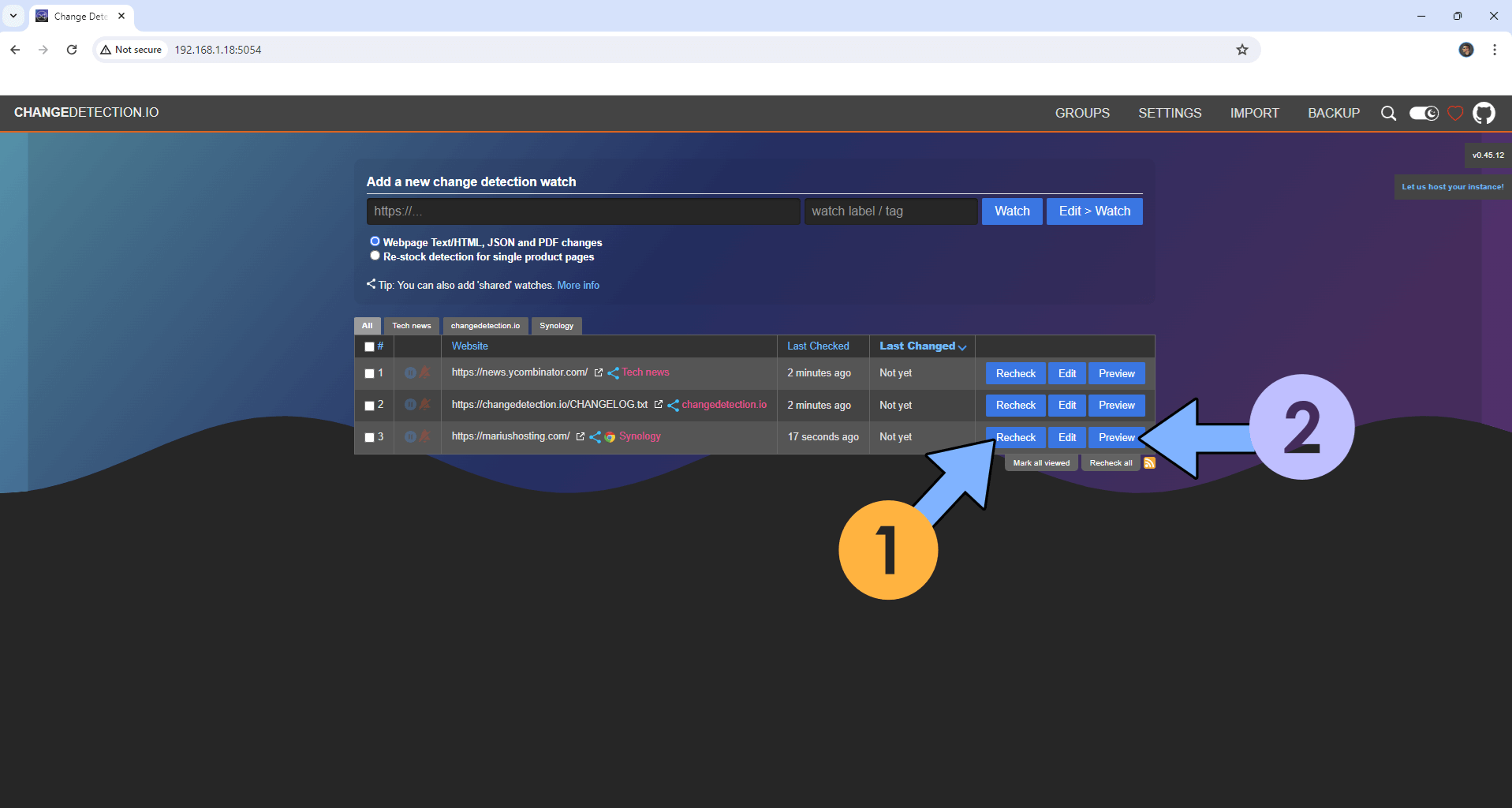
Task: Sort by Last Checked column
Action: click(x=818, y=346)
